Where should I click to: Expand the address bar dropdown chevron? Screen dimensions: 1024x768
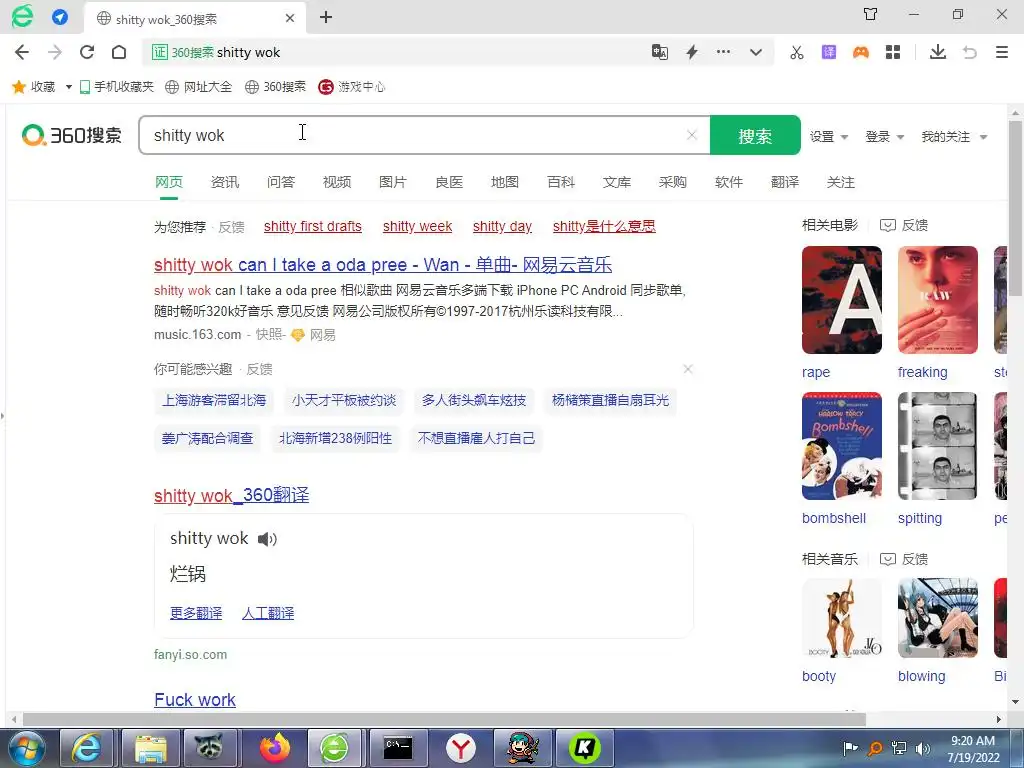pyautogui.click(x=756, y=52)
